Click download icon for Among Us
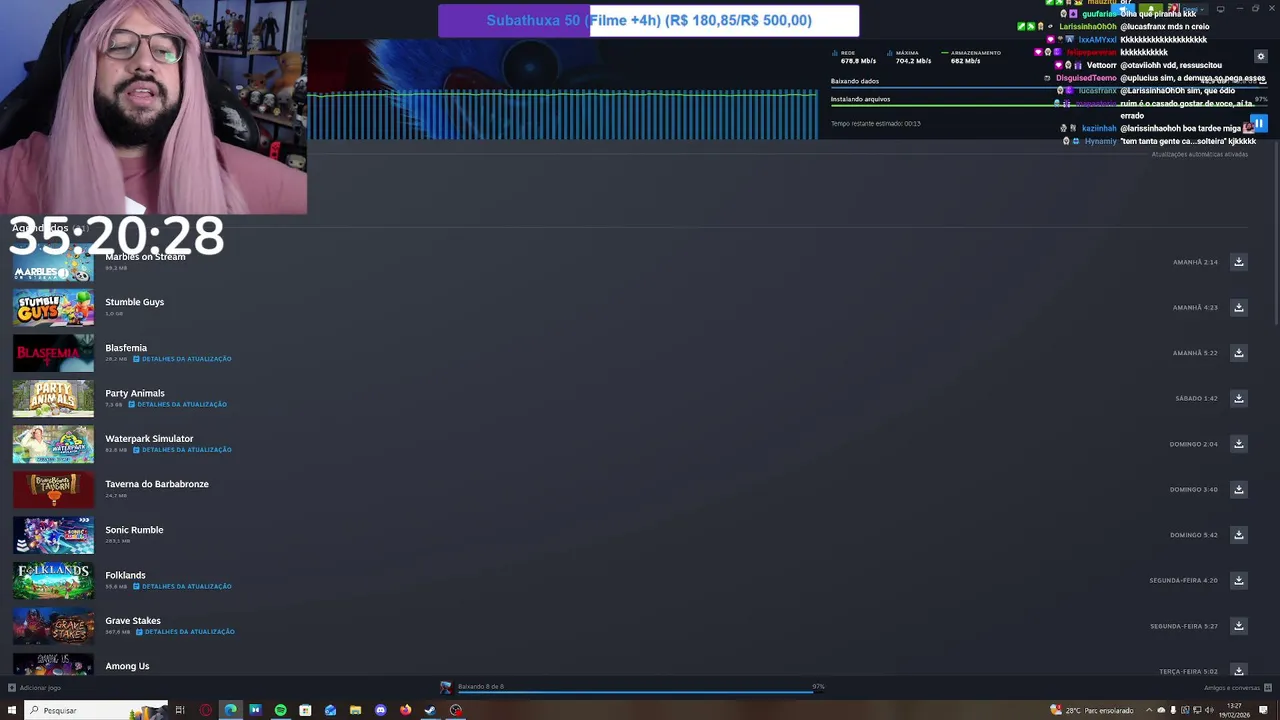 [1238, 670]
